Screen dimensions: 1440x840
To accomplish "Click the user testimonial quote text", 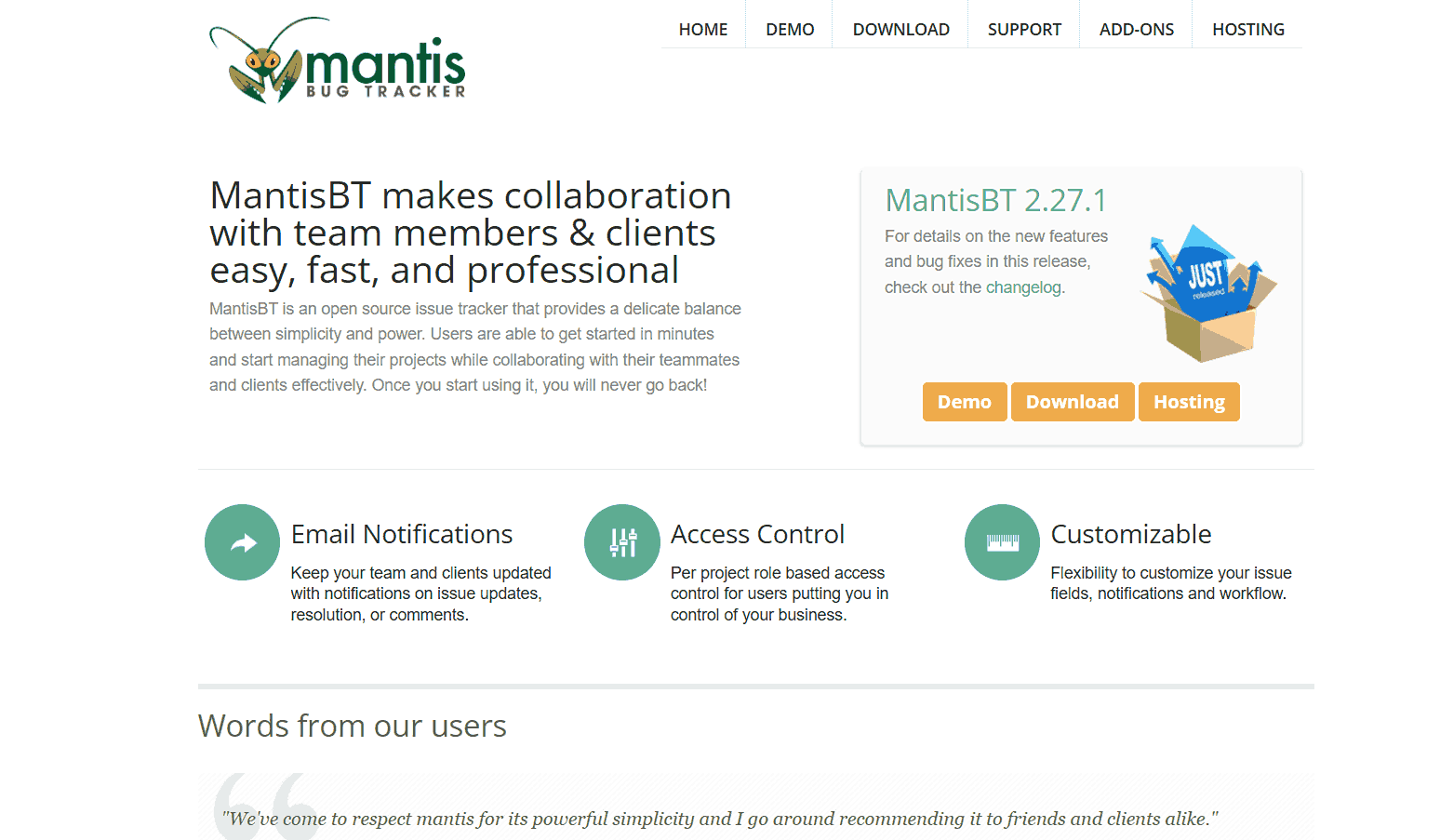I will (x=719, y=819).
